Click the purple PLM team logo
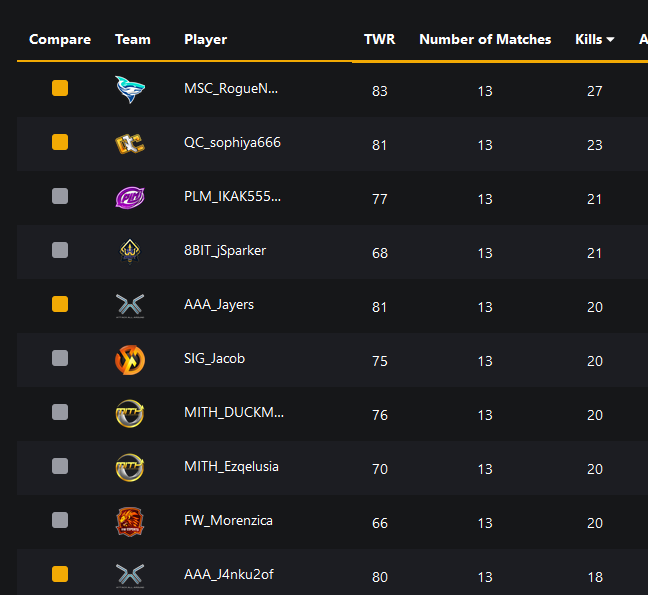Screen dimensions: 648x595 pyautogui.click(x=130, y=198)
